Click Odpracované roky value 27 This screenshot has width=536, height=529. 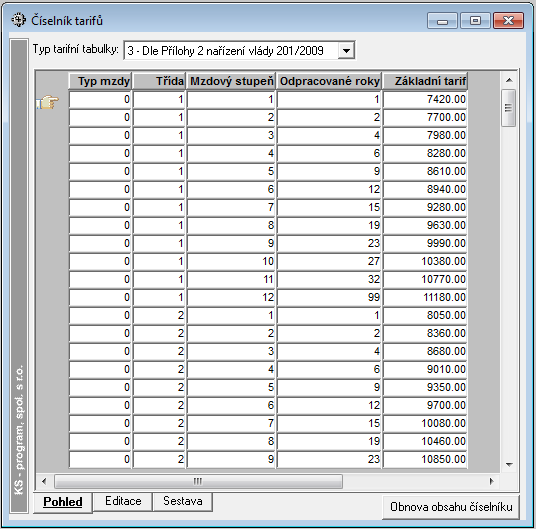pos(329,261)
